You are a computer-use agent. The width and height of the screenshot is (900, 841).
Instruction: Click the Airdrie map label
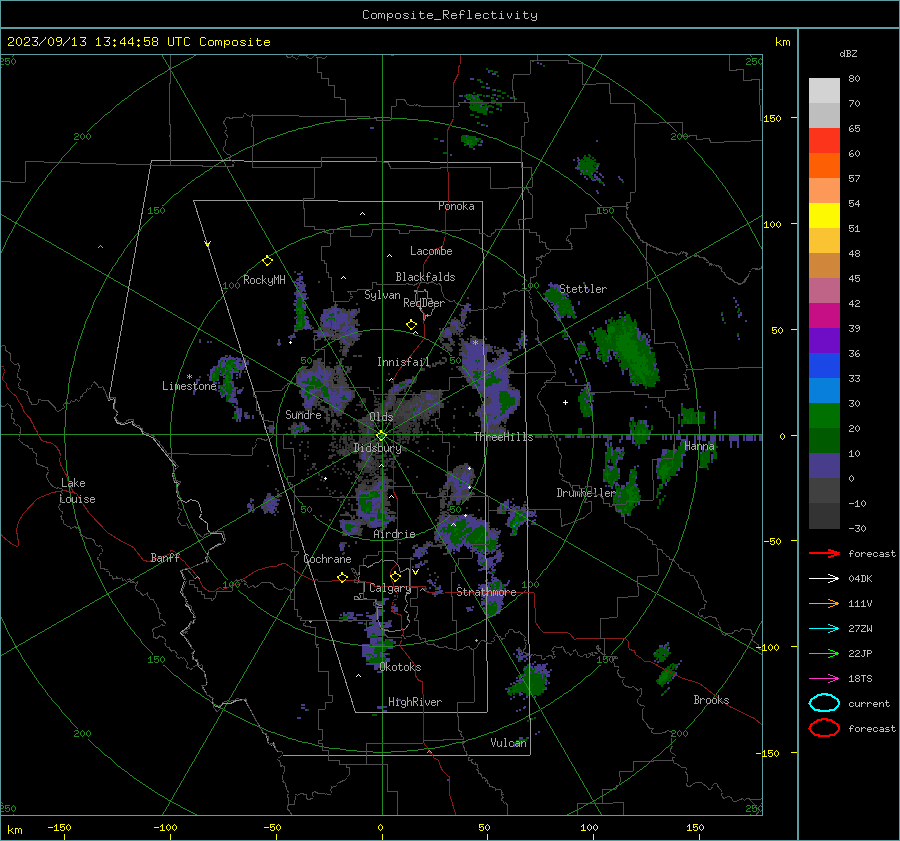pos(394,534)
